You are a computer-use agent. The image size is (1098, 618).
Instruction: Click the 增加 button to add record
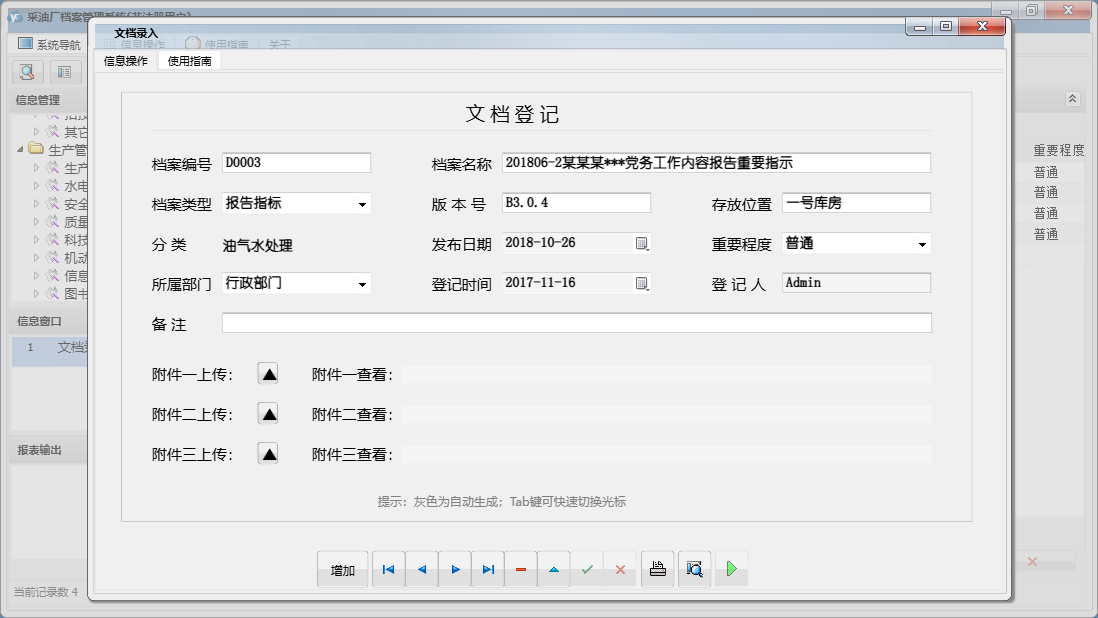(342, 568)
